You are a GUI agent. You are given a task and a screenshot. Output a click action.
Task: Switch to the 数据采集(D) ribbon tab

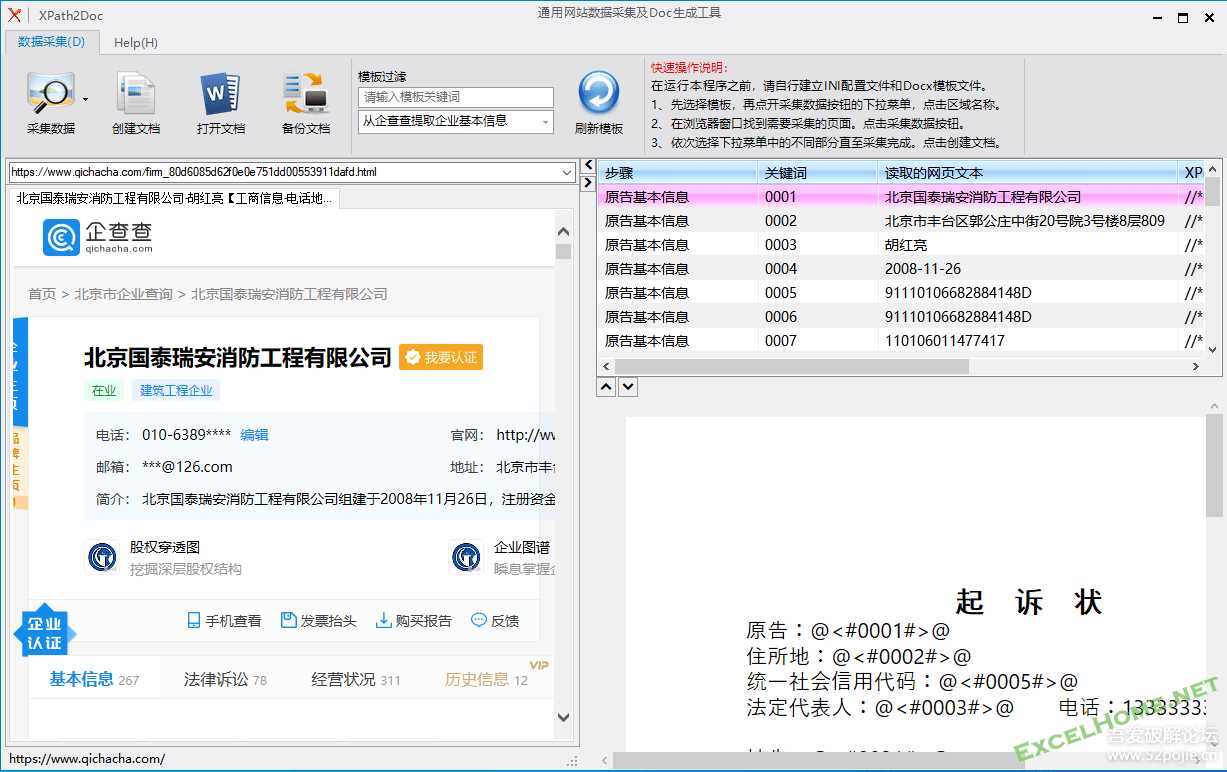coord(52,42)
